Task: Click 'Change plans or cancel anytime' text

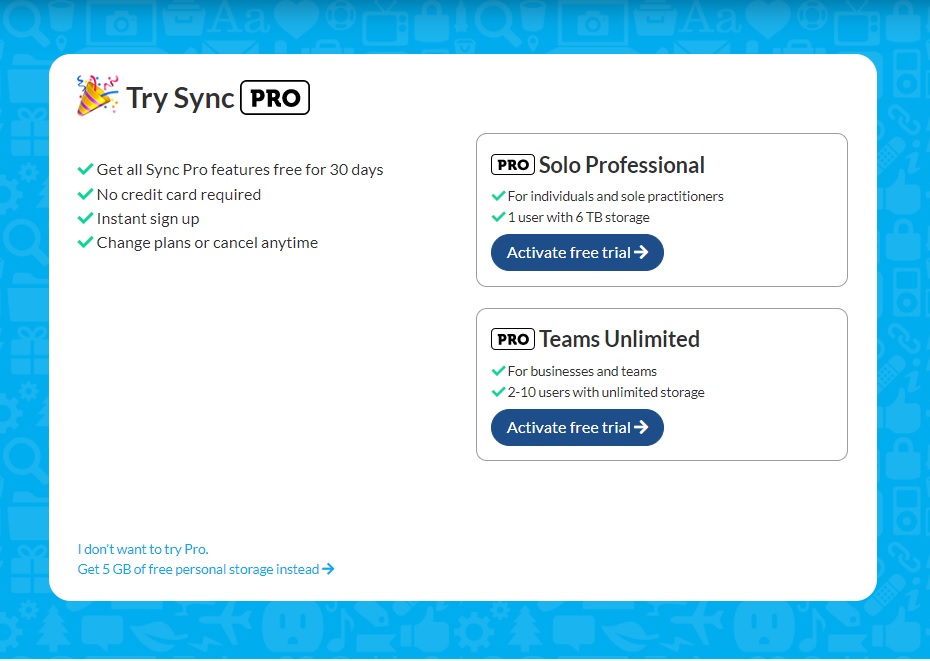Action: pos(207,243)
